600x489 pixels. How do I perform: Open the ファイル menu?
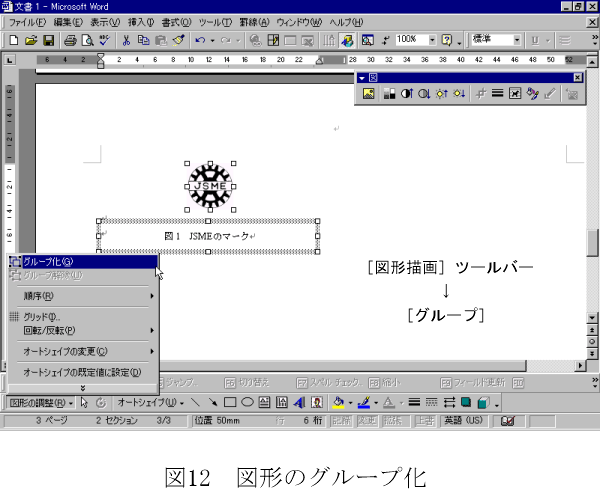[x=27, y=23]
